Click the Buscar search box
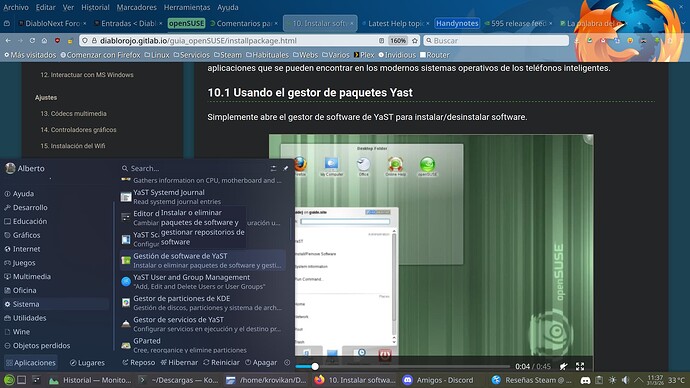This screenshot has height=388, width=690. point(496,40)
